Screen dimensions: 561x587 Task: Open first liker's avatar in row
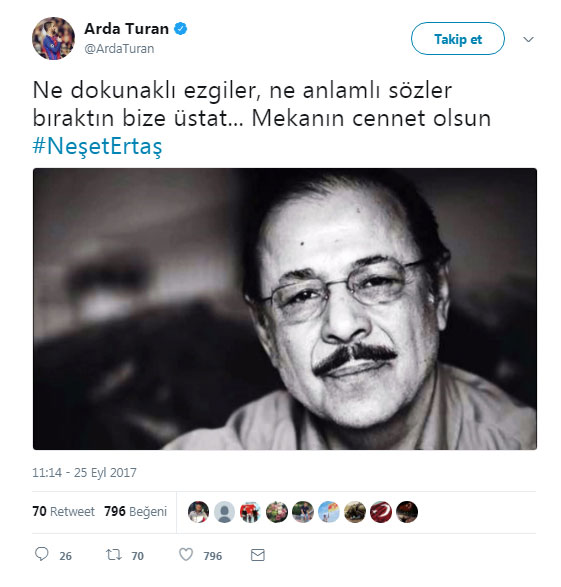click(x=198, y=512)
